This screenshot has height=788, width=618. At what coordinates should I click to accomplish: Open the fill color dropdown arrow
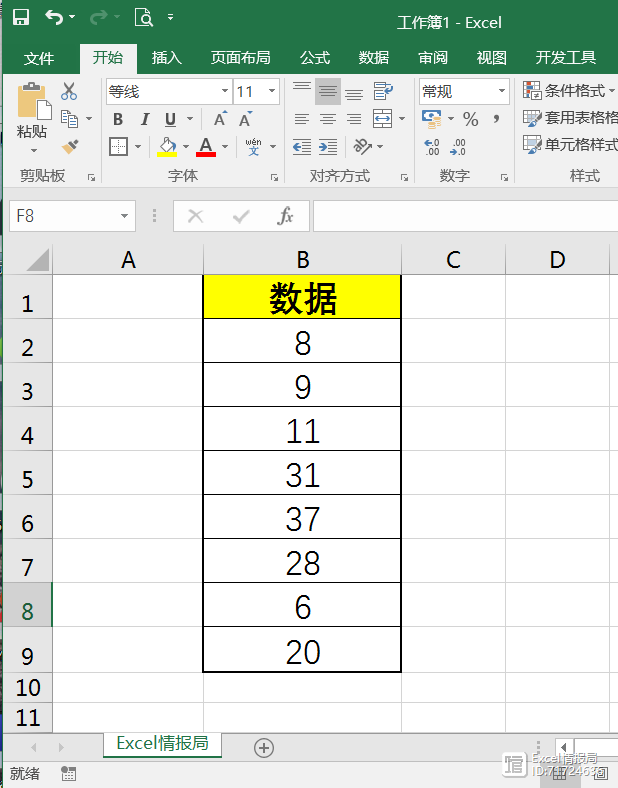tap(186, 147)
